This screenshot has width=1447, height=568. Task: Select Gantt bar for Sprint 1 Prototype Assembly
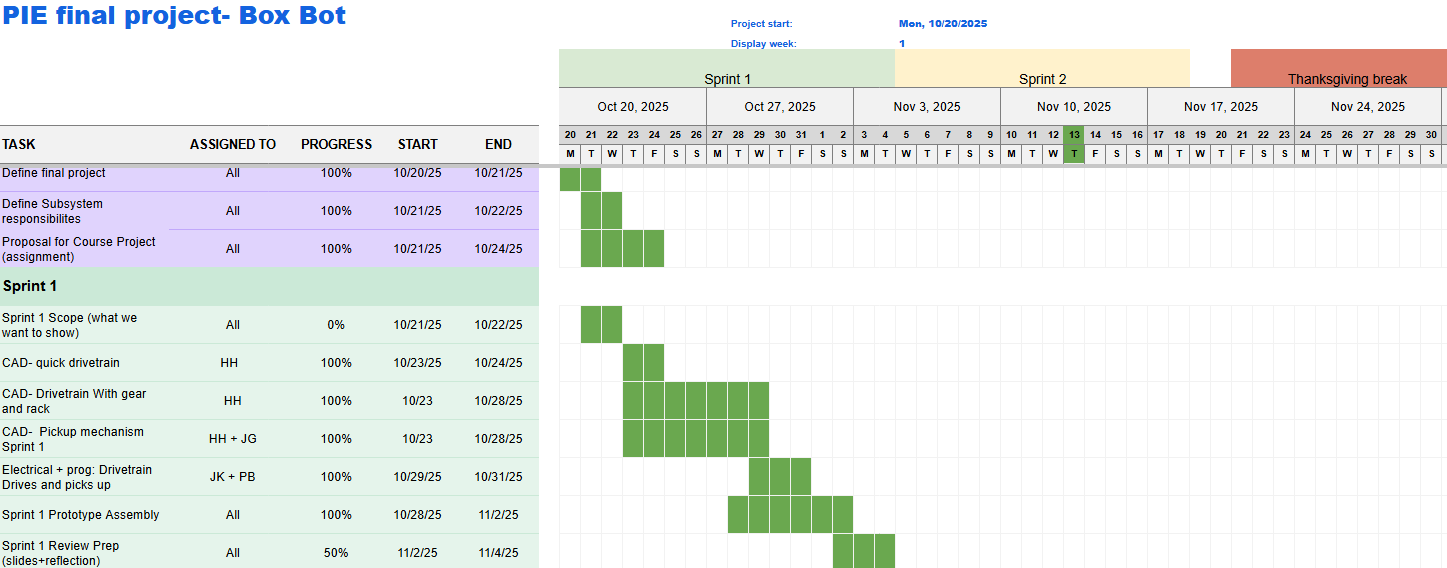tap(790, 515)
